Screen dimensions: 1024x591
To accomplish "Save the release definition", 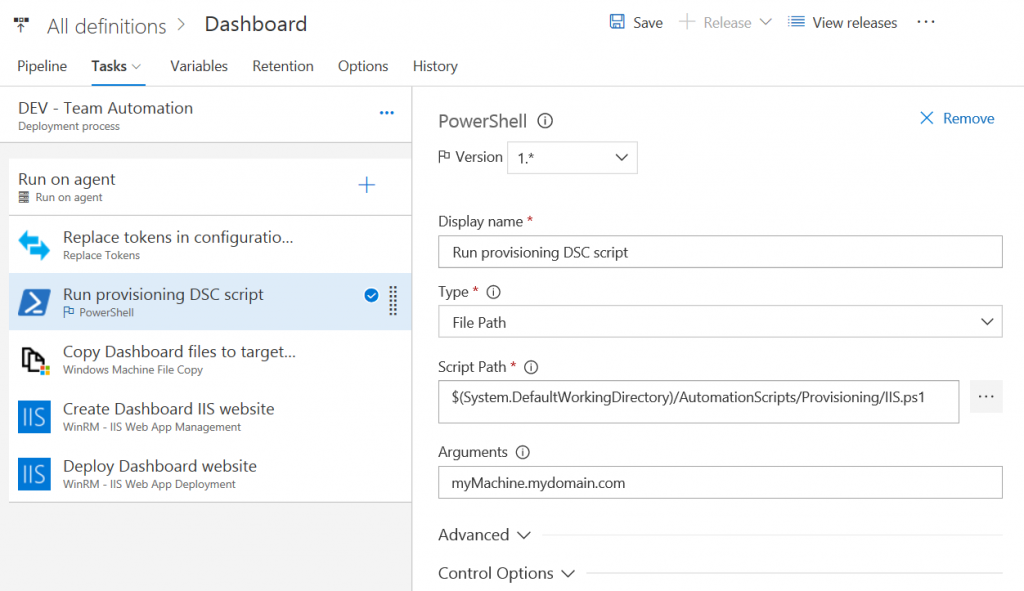I will pos(635,23).
